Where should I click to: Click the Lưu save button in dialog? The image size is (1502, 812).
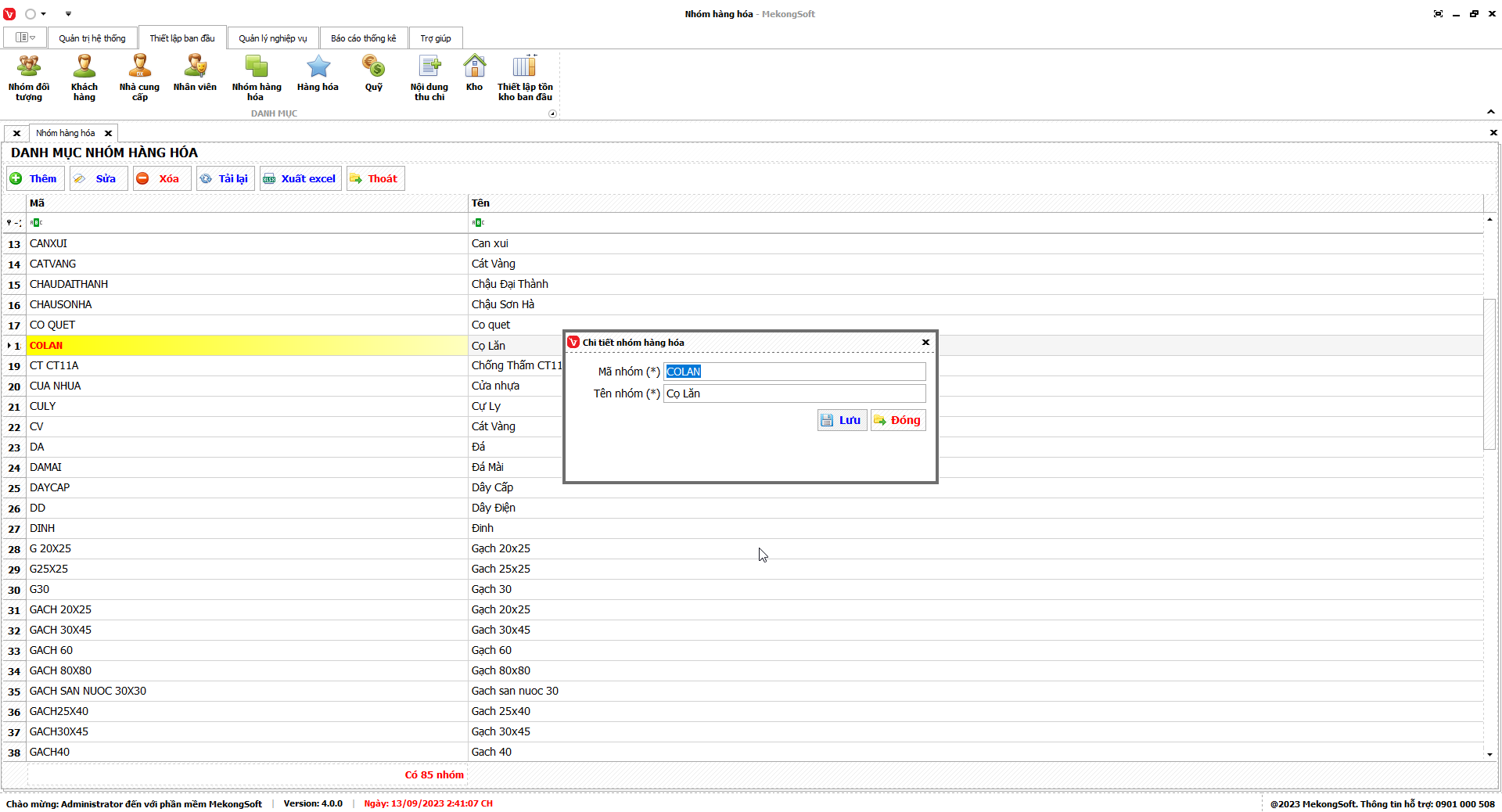coord(842,420)
